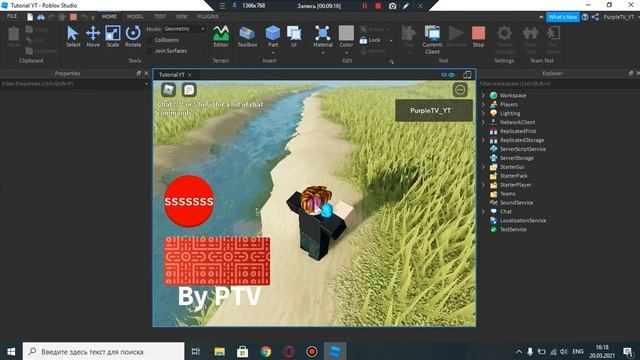Open the Toolbox panel
Viewport: 640px width, 360px height.
point(247,36)
